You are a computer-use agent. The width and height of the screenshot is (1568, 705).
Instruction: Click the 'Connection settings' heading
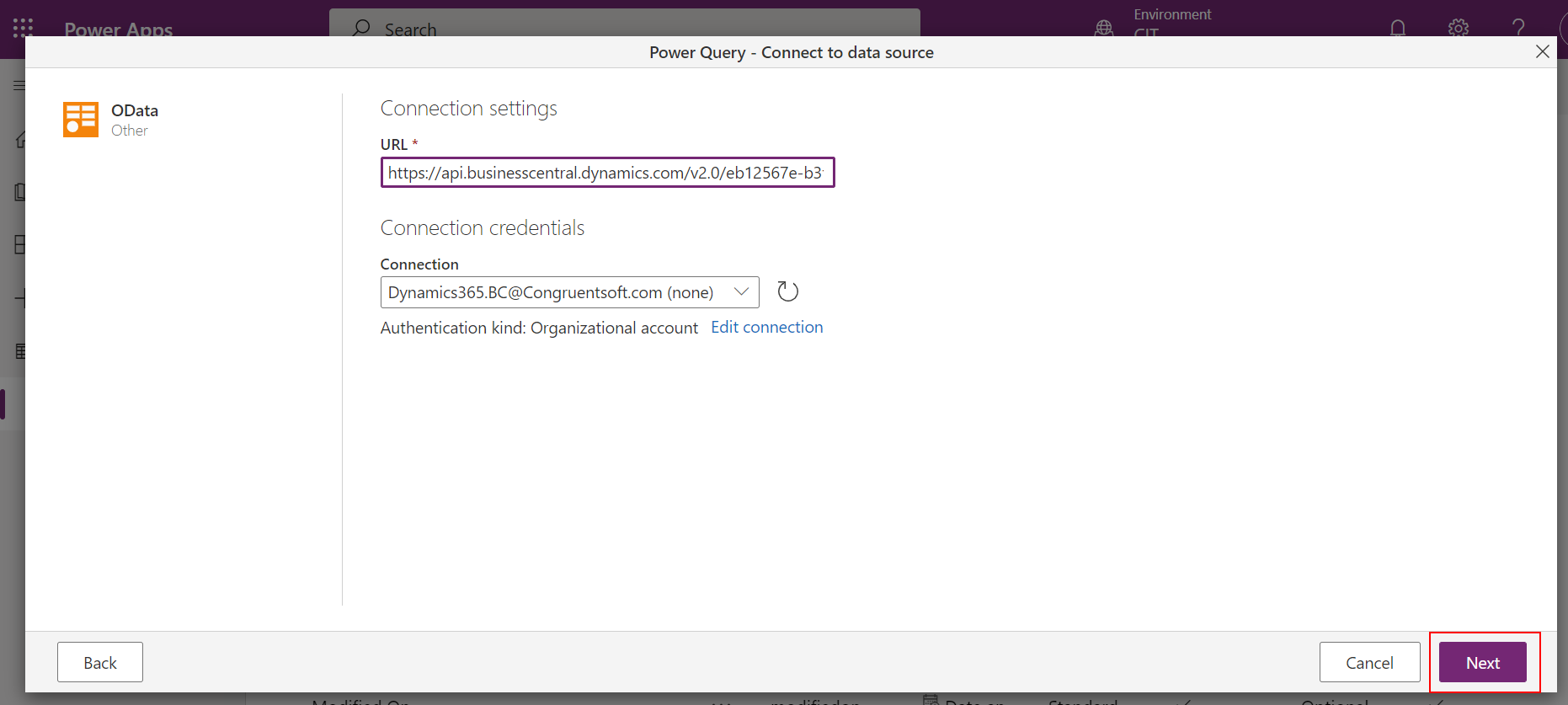tap(468, 109)
